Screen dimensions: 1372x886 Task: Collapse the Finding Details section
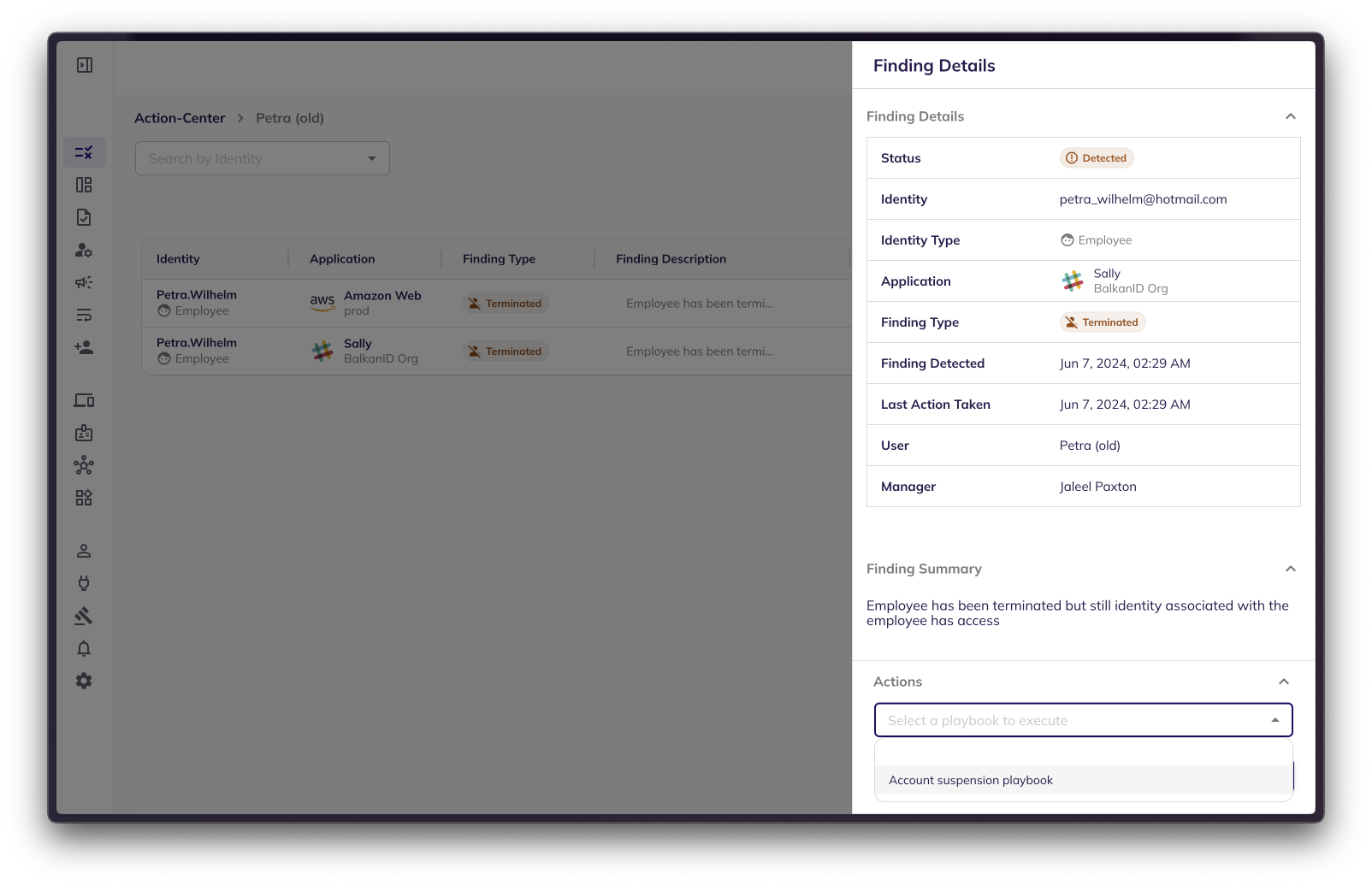click(x=1290, y=116)
